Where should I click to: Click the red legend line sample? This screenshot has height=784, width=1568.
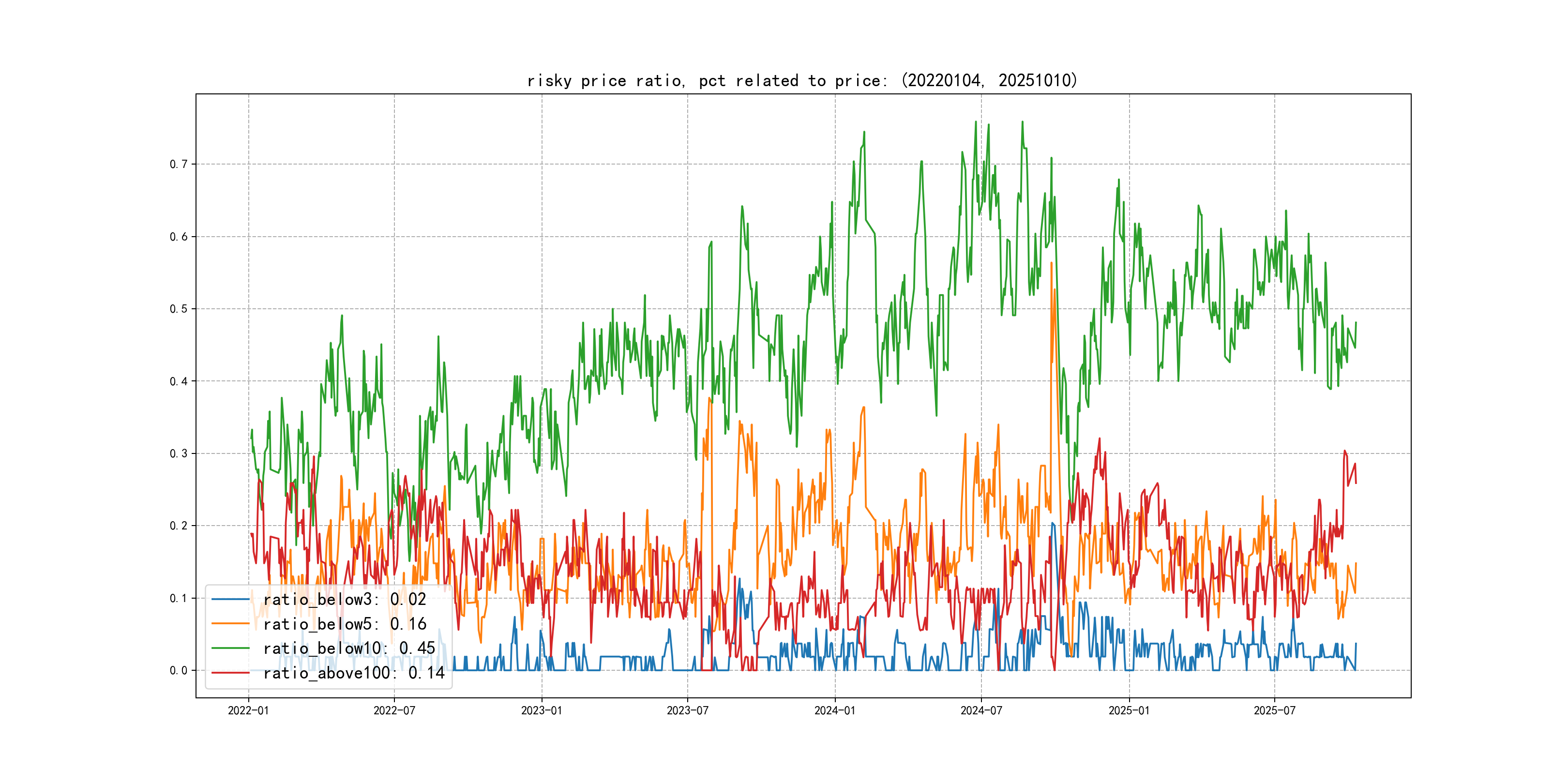click(230, 673)
